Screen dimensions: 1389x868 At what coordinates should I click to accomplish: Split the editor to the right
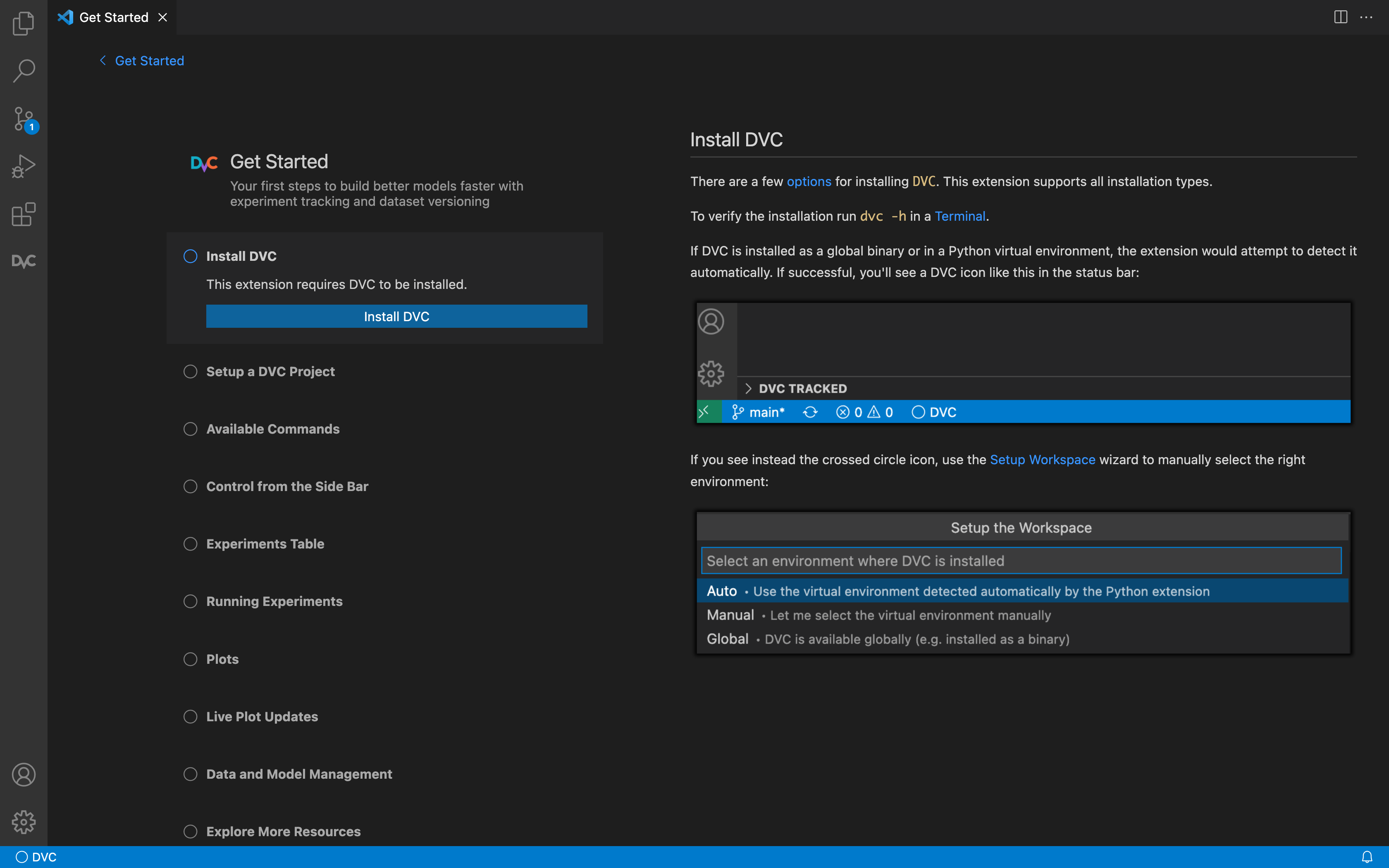[x=1340, y=17]
